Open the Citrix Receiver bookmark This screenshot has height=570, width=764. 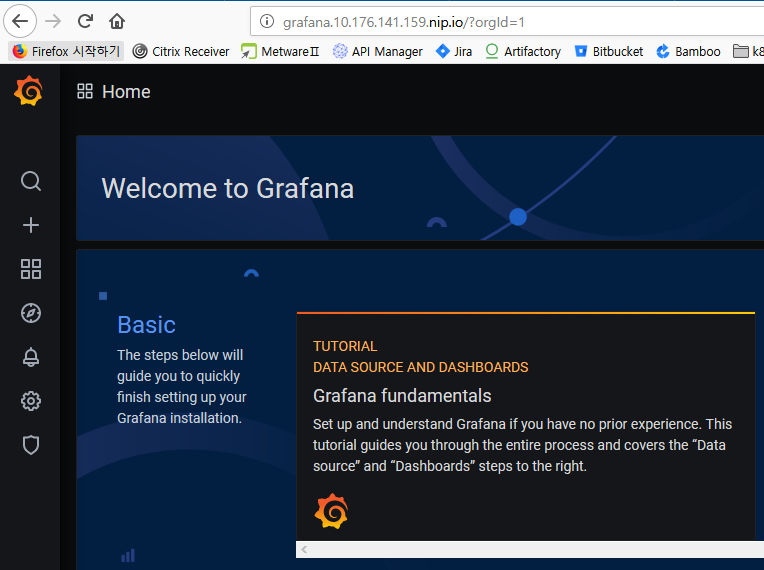(181, 51)
